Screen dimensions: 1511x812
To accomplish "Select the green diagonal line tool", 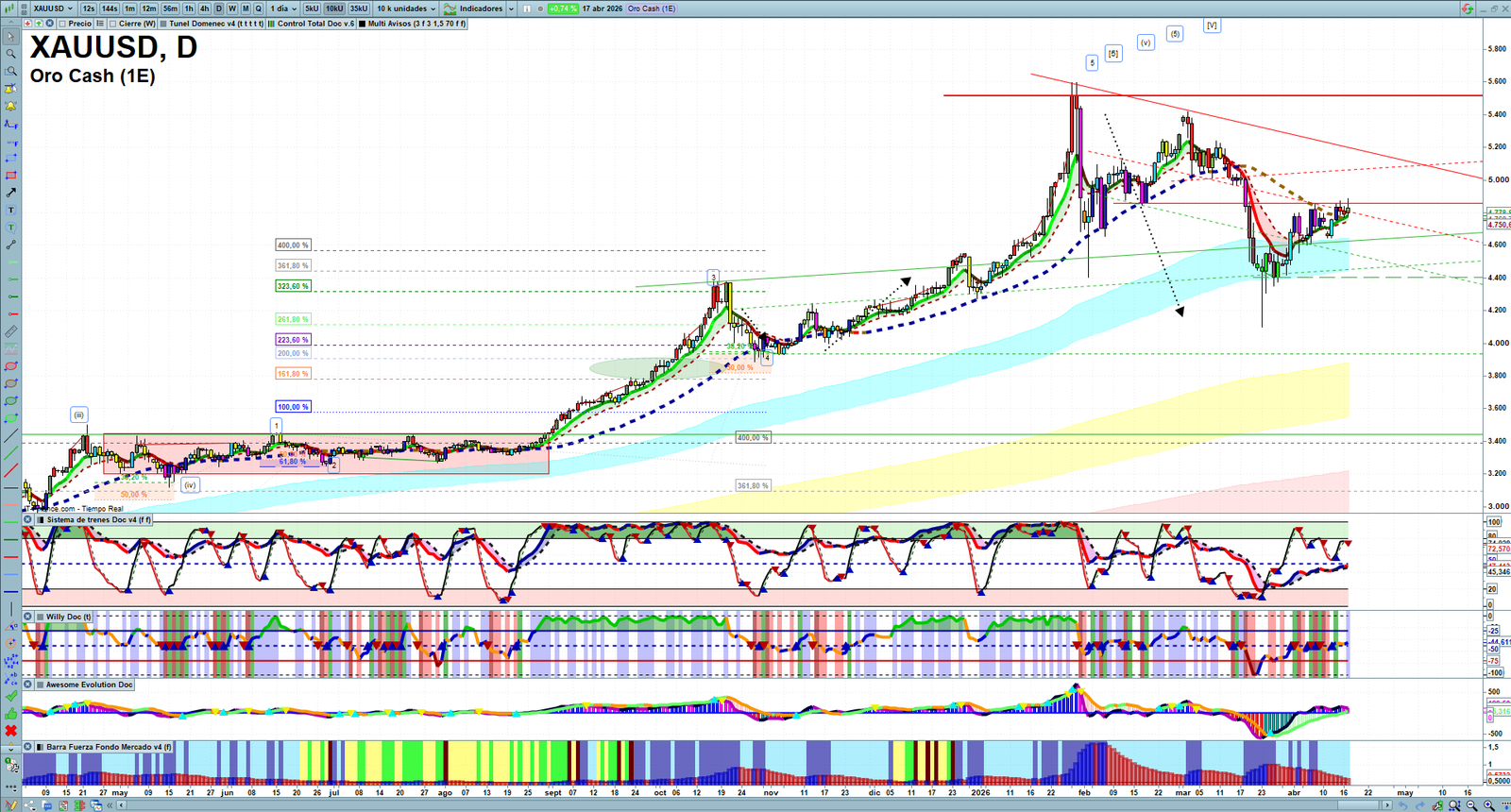I will coord(11,453).
